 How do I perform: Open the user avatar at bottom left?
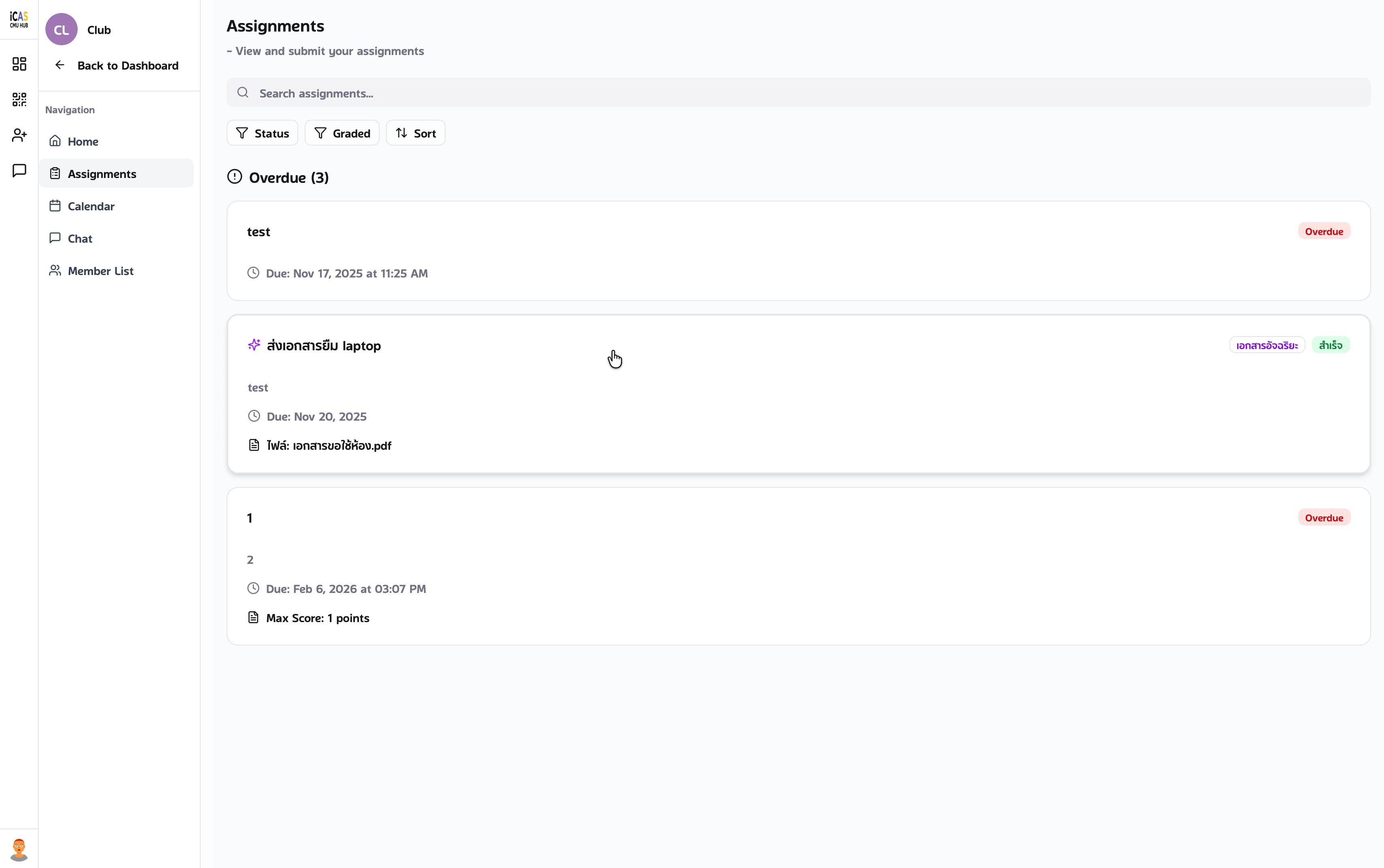[x=19, y=850]
